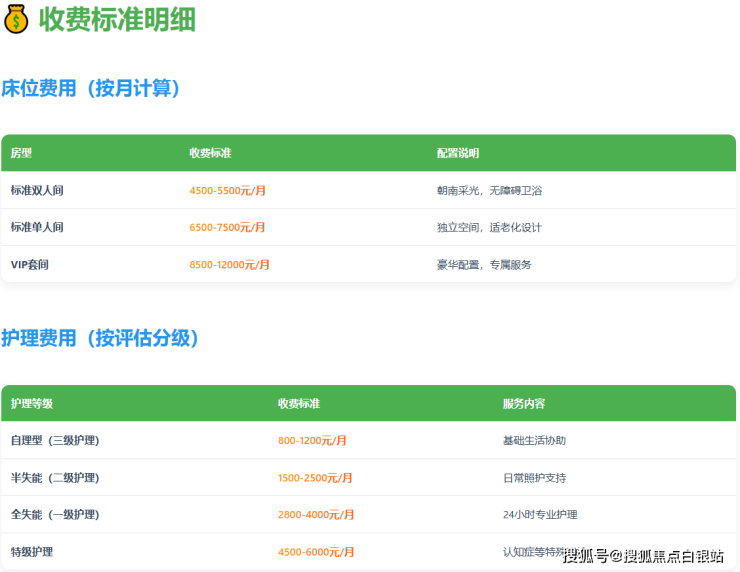Click the 8500-12000元/月 price
The width and height of the screenshot is (740, 572).
229,265
